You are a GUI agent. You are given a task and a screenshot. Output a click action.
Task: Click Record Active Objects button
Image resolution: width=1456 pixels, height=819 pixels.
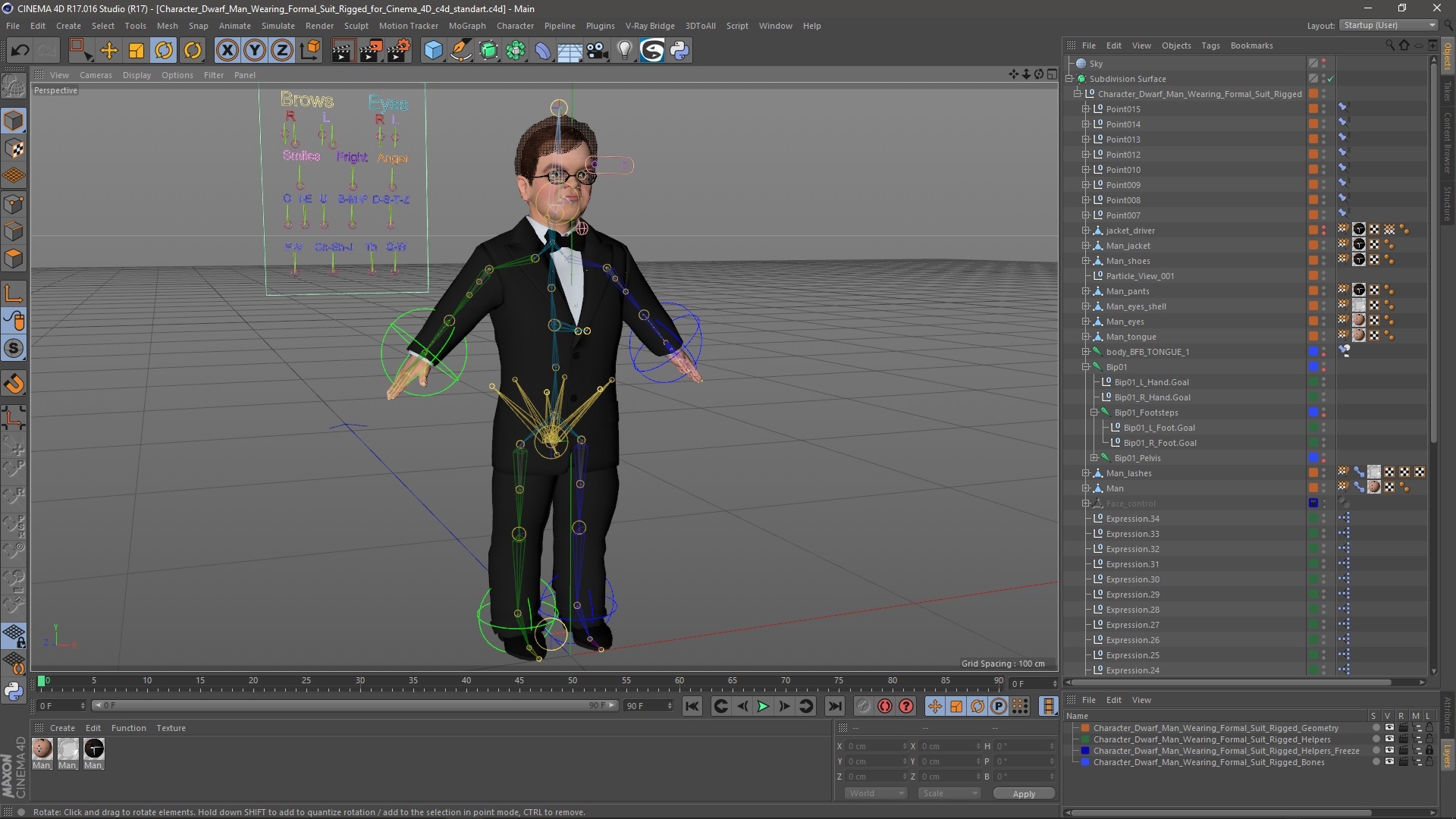863,707
